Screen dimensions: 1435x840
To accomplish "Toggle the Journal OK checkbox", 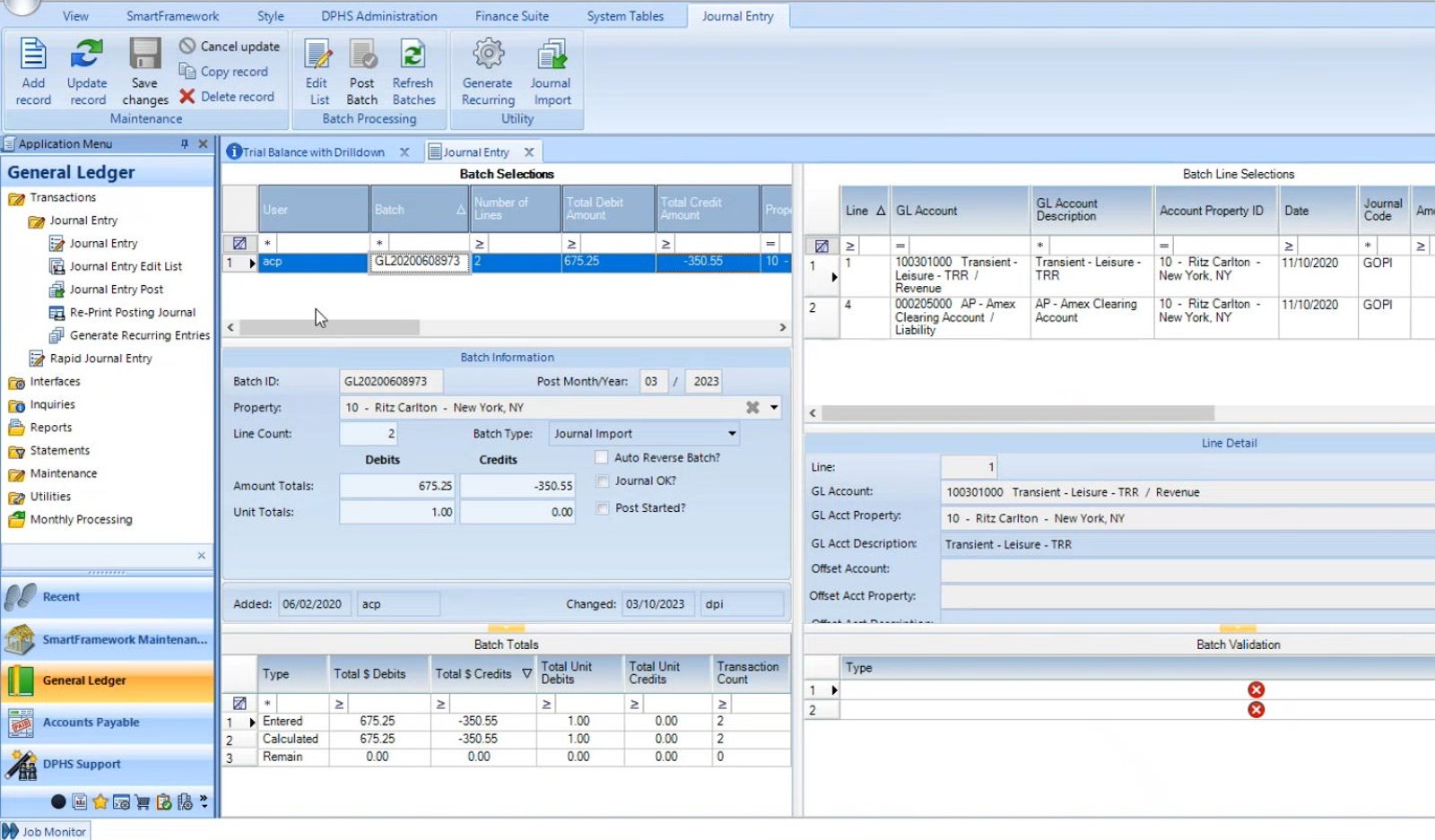I will click(602, 481).
